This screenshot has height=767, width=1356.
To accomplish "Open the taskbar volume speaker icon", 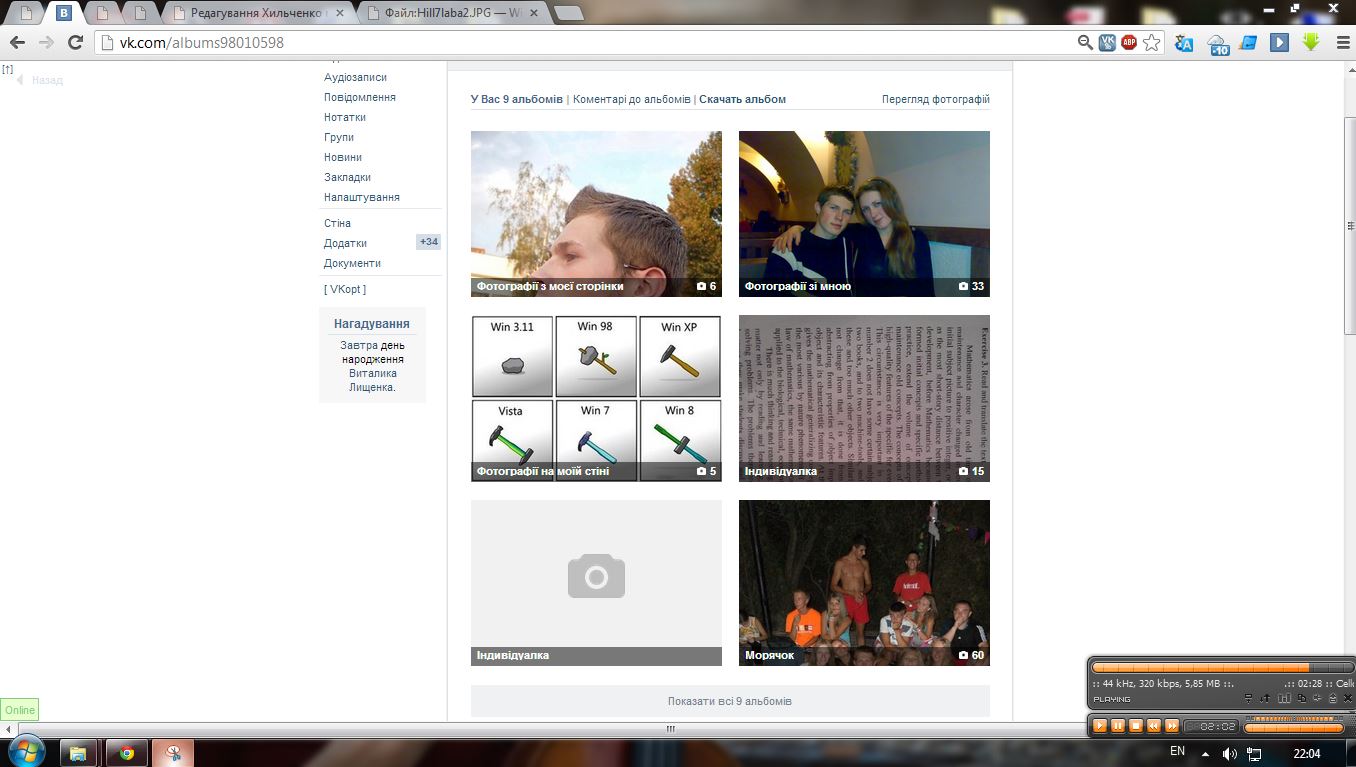I will coord(1229,753).
